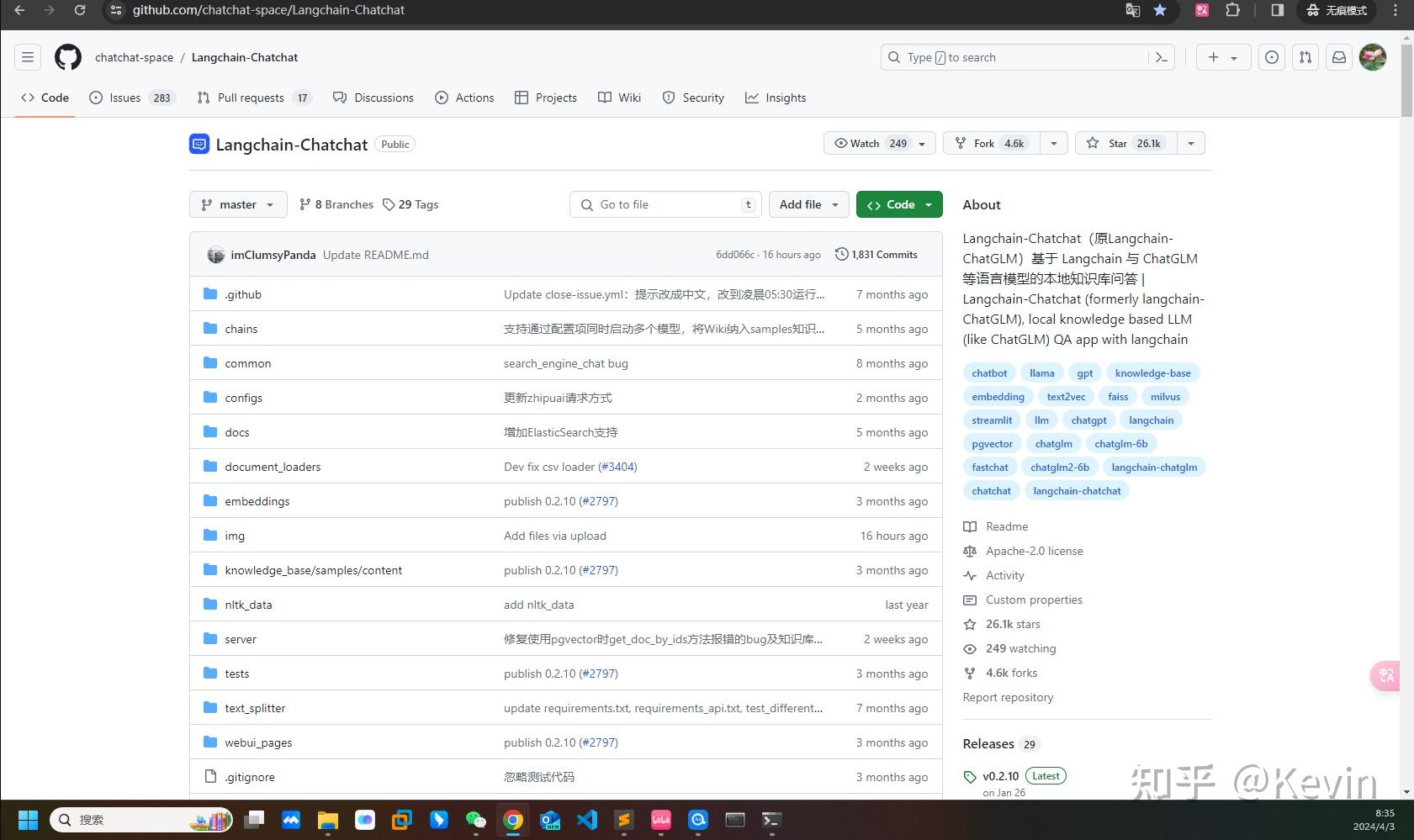Viewport: 1414px width, 840px height.
Task: Launch Visual Studio Code from the taskbar
Action: point(587,820)
